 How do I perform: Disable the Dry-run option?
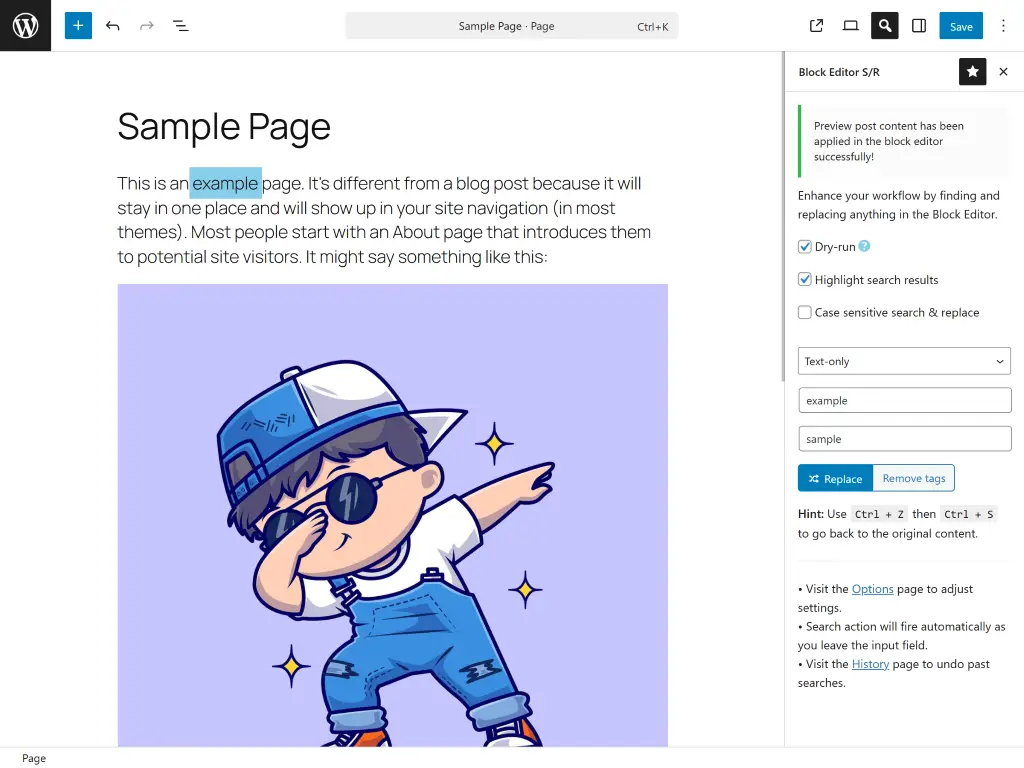pos(805,246)
